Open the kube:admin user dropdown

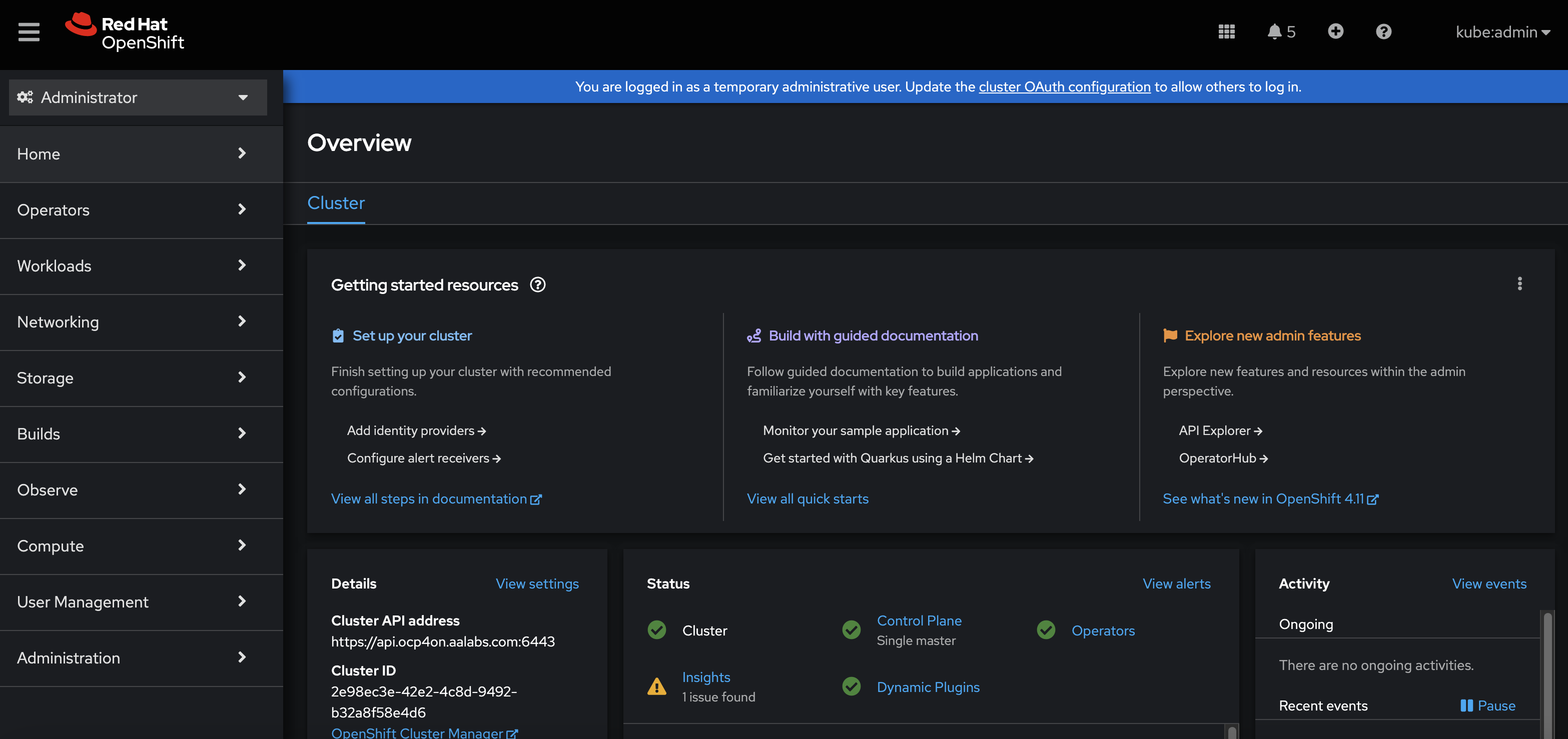(1502, 32)
